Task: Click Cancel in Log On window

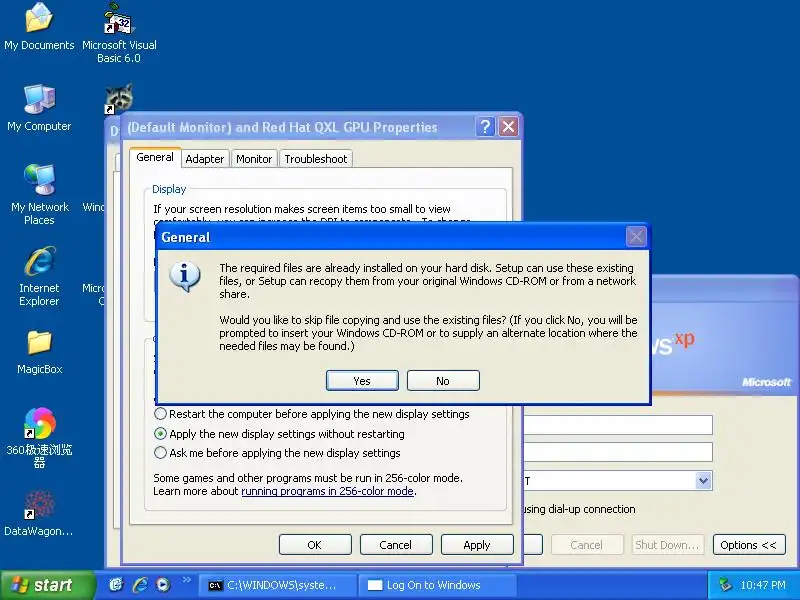Action: [x=587, y=544]
